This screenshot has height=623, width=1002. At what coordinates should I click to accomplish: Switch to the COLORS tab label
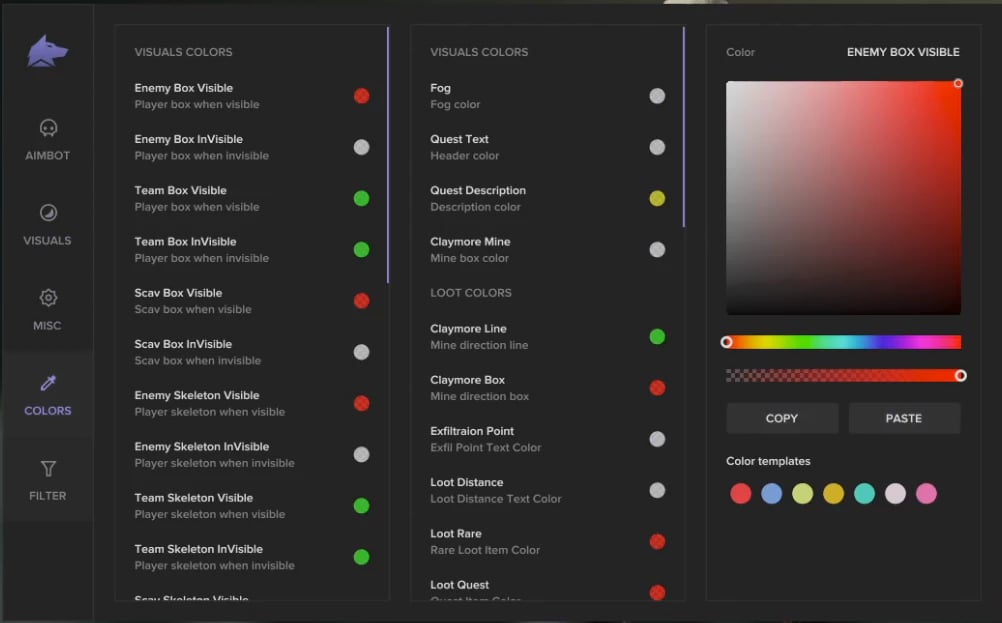click(48, 410)
